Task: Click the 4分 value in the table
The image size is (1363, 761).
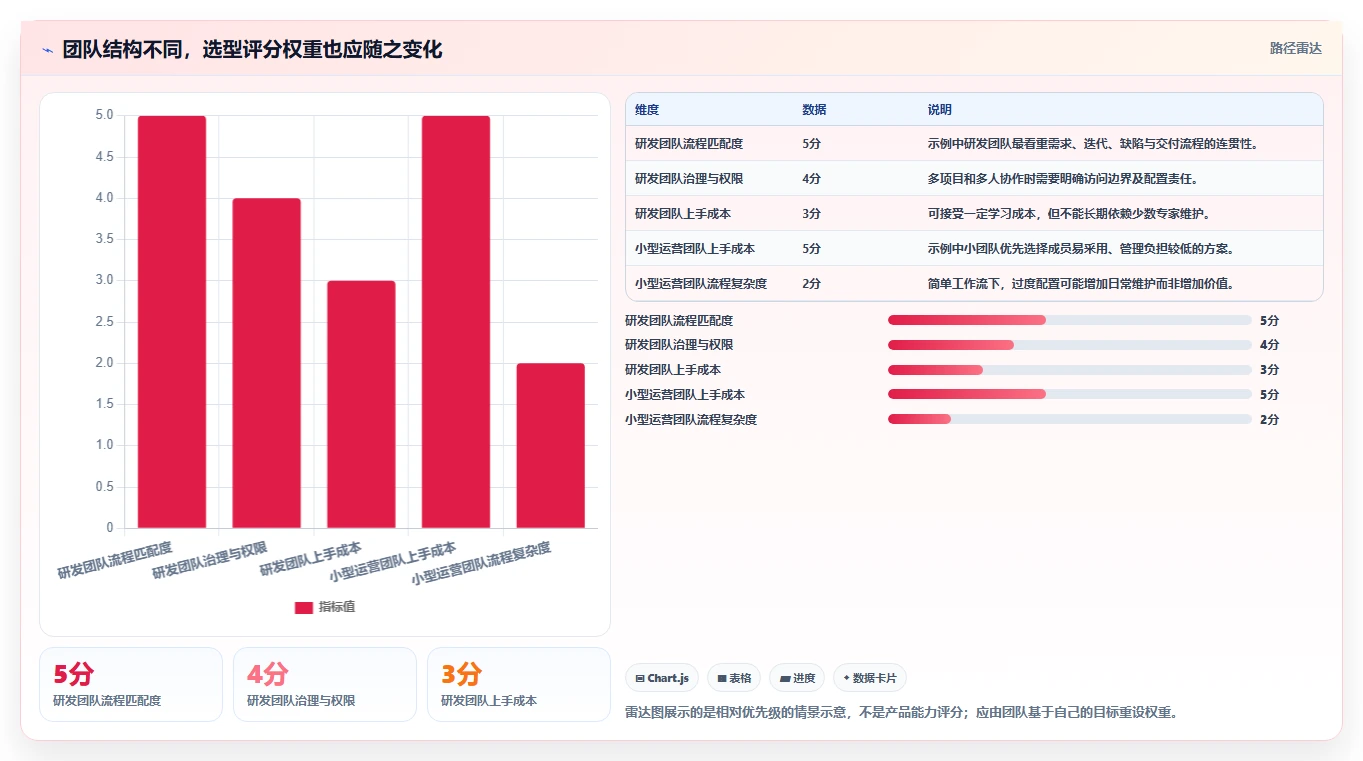Action: pyautogui.click(x=811, y=179)
